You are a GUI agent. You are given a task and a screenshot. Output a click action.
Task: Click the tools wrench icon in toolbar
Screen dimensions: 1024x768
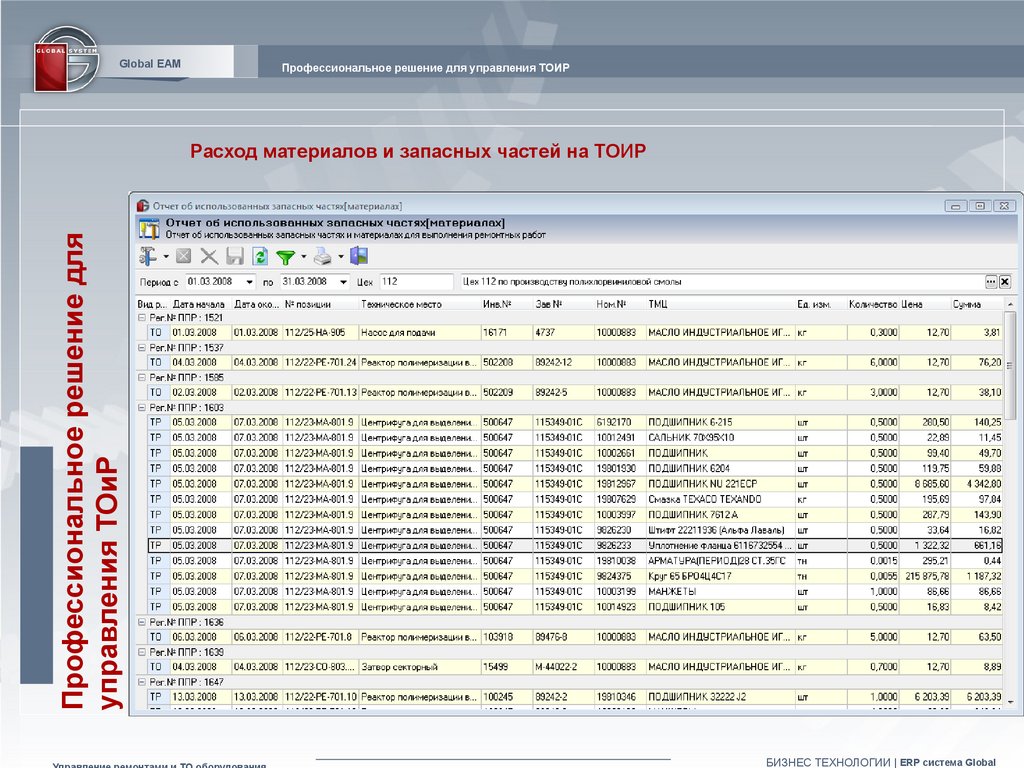click(148, 256)
